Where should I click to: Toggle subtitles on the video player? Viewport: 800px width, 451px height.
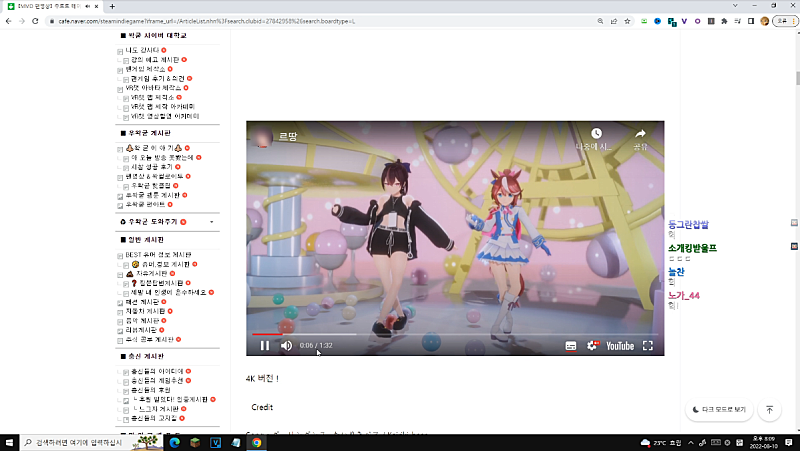(x=571, y=345)
